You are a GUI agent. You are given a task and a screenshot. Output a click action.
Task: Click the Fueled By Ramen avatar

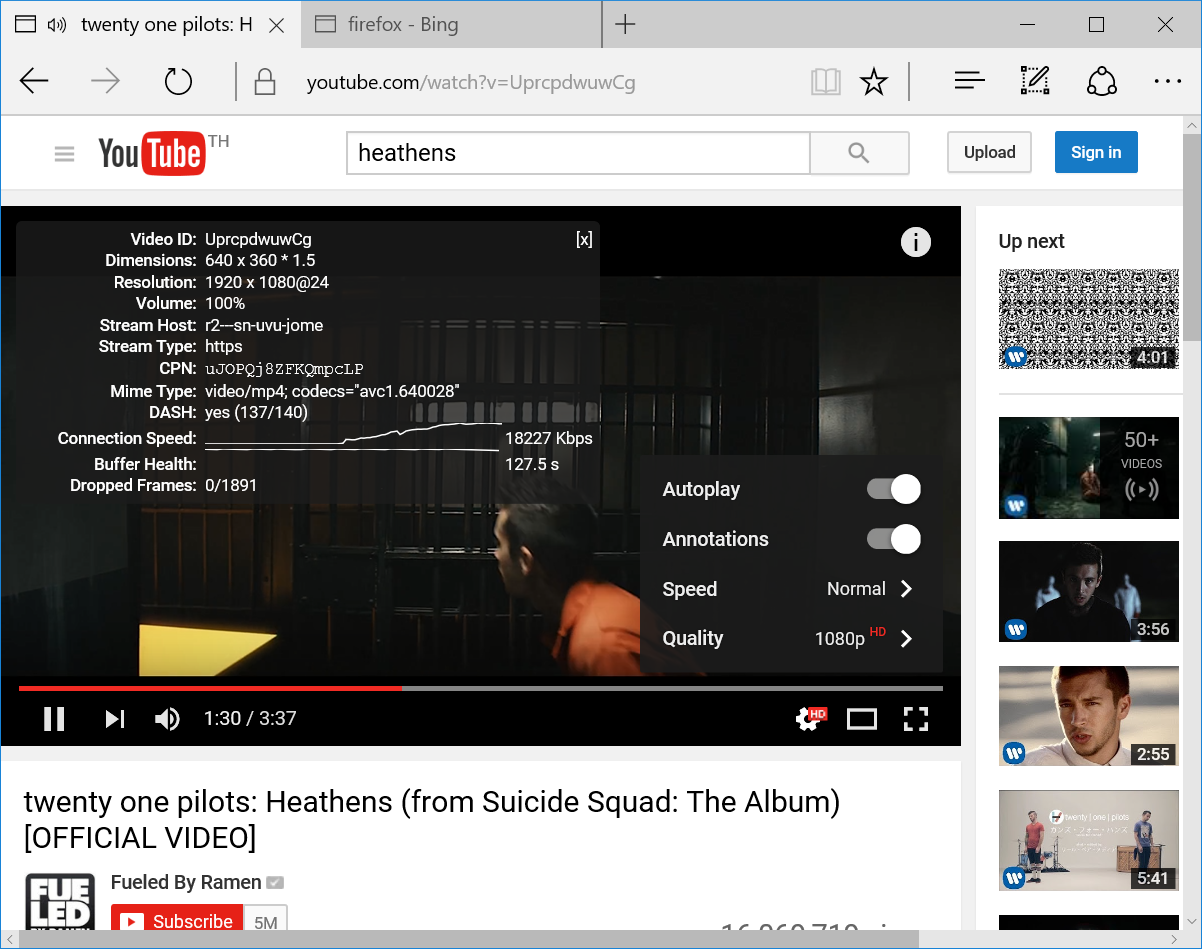(x=60, y=901)
